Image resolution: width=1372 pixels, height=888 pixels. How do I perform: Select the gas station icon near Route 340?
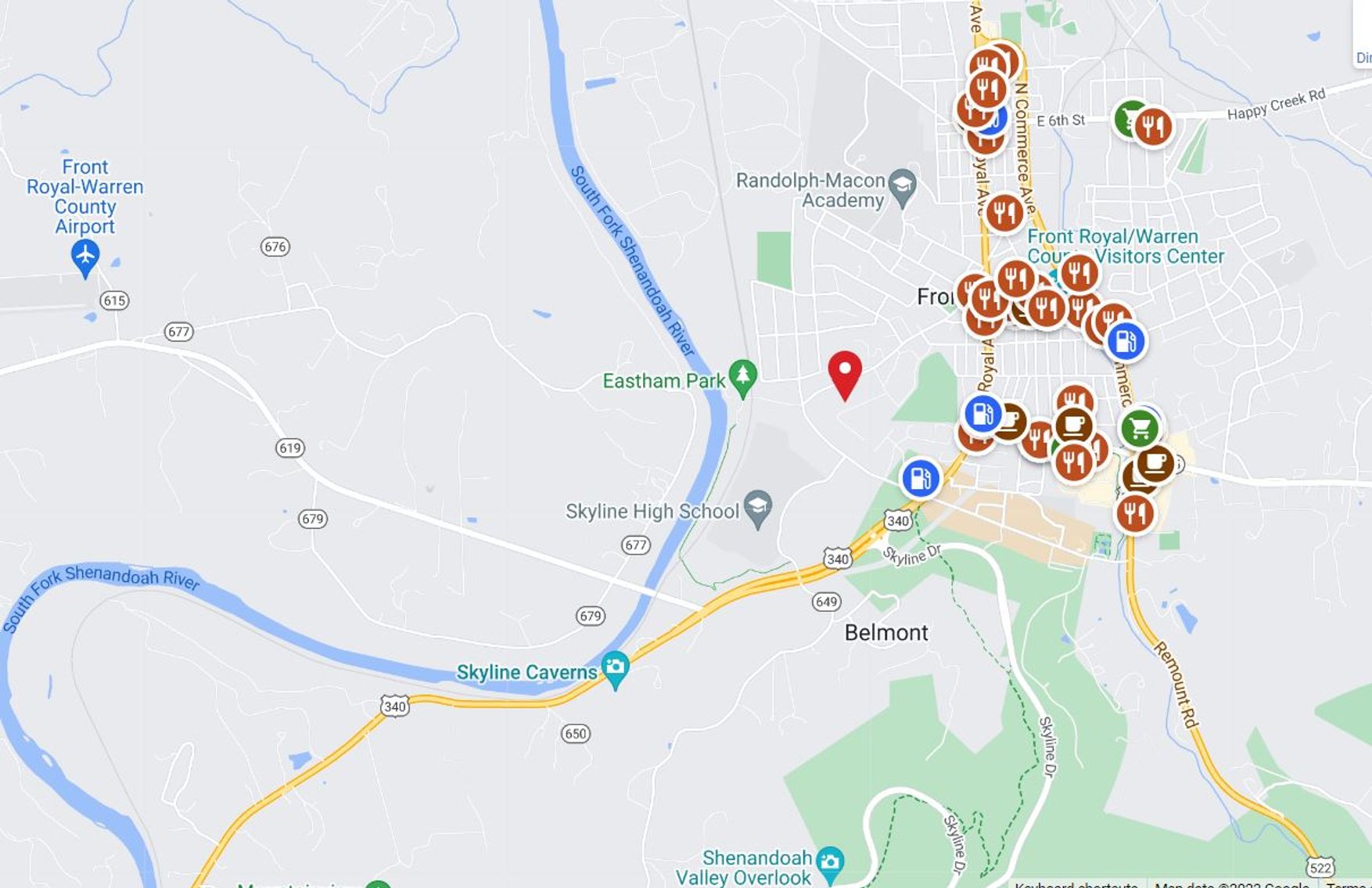point(921,478)
